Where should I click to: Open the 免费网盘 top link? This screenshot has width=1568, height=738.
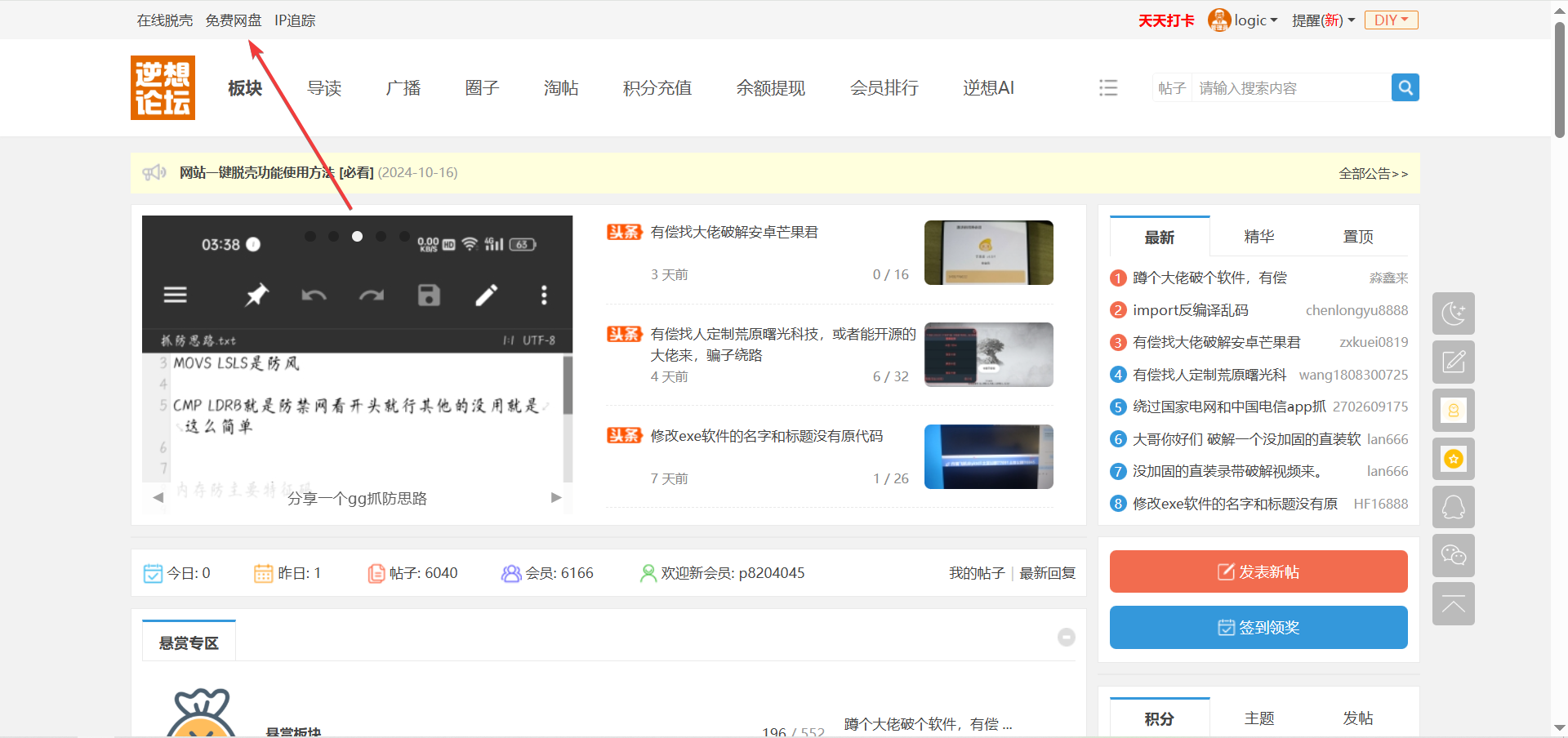point(234,20)
